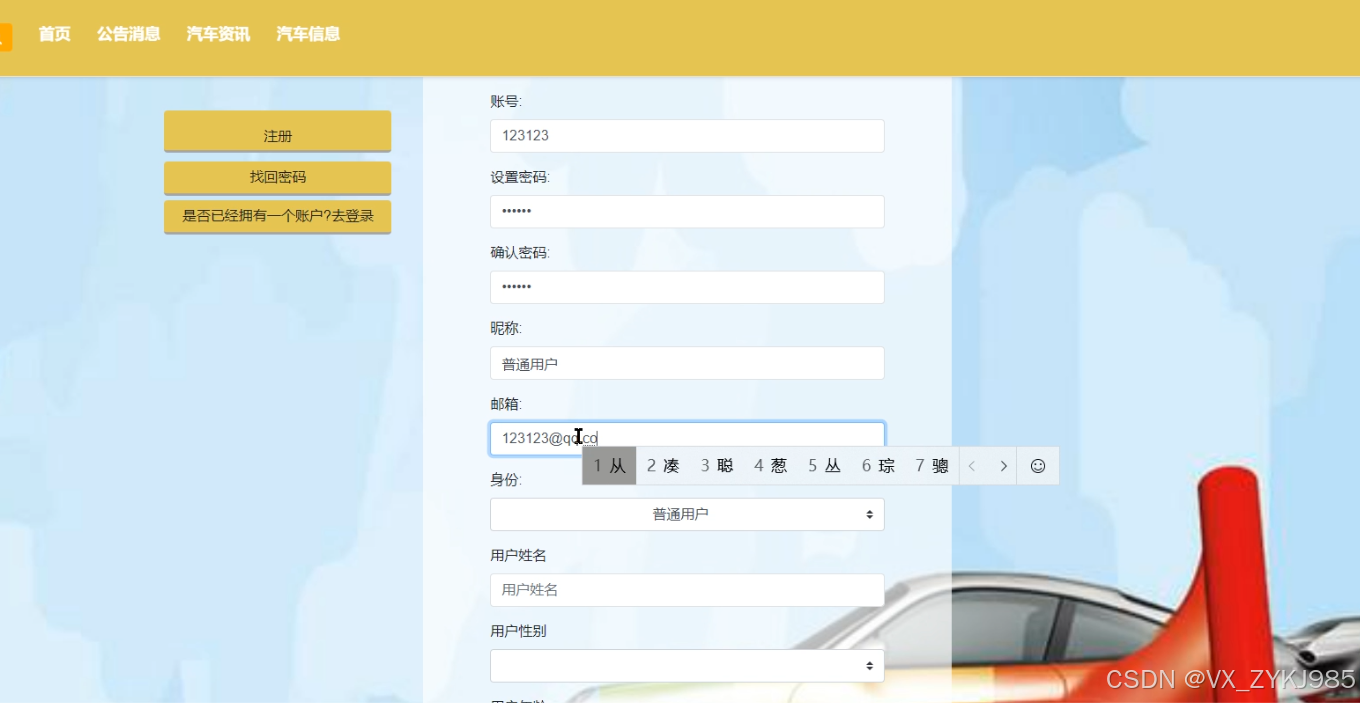The image size is (1360, 703).
Task: Focus the 账号 input field
Action: (x=687, y=136)
